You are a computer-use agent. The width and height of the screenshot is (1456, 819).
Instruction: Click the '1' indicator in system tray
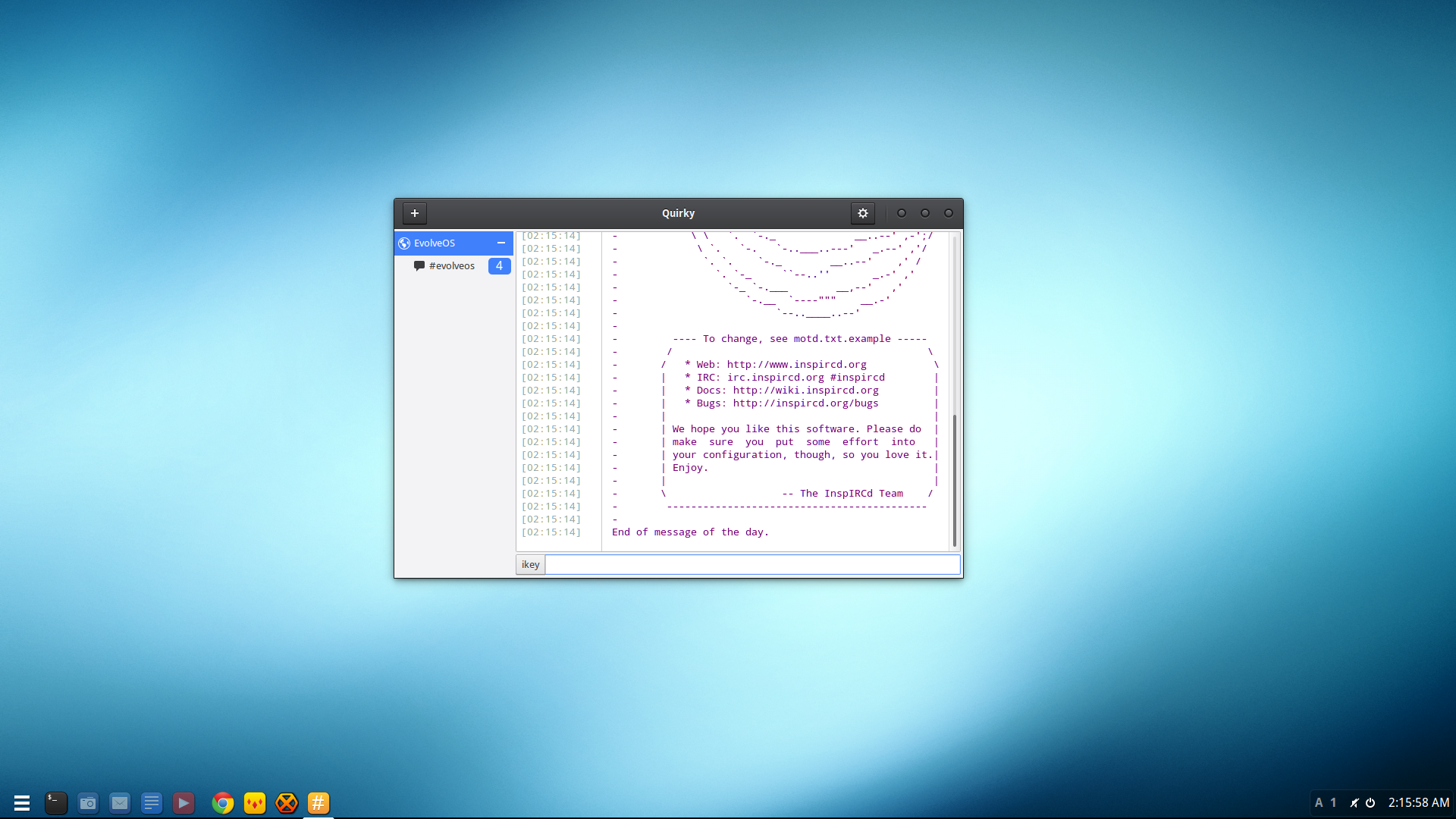pyautogui.click(x=1334, y=802)
